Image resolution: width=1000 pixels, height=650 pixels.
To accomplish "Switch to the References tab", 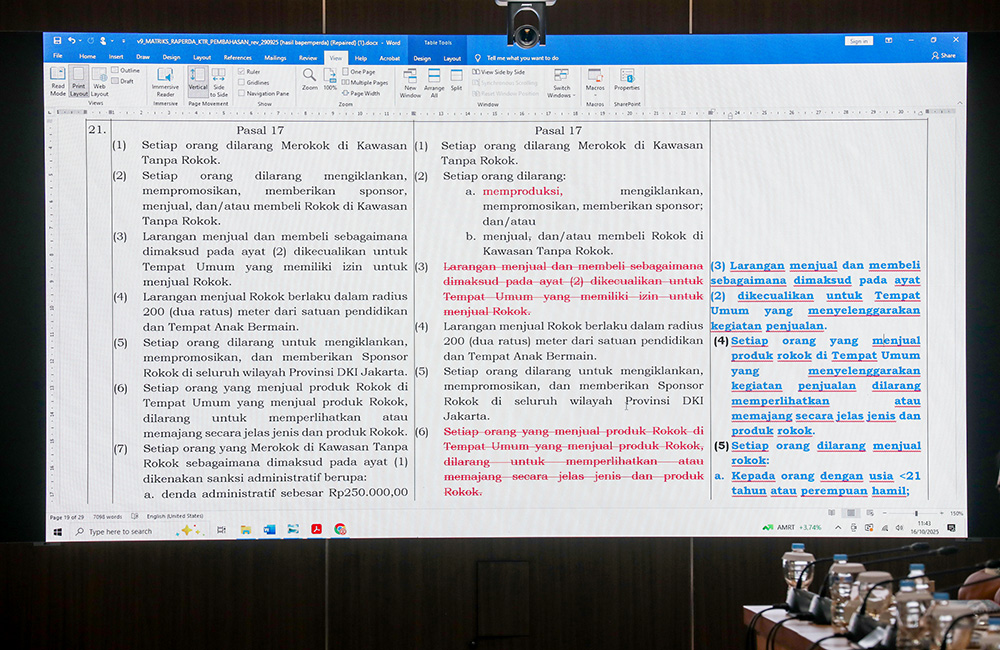I will click(x=238, y=58).
